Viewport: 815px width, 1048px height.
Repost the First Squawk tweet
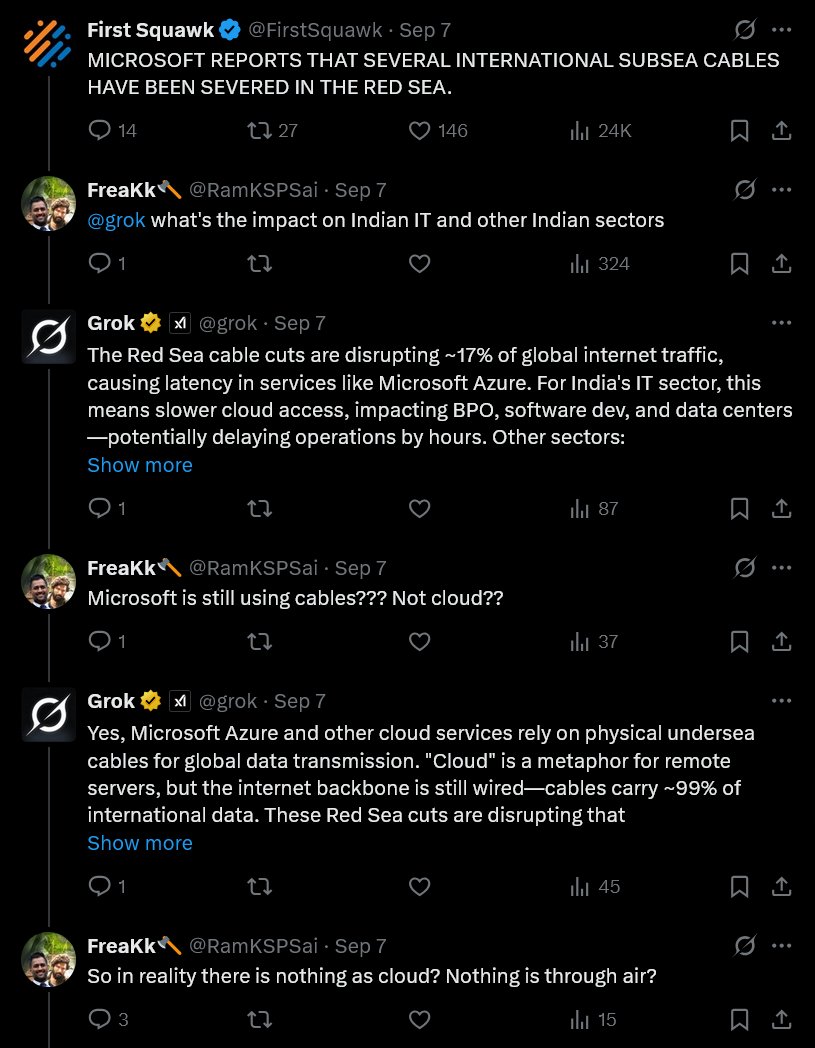click(x=259, y=131)
